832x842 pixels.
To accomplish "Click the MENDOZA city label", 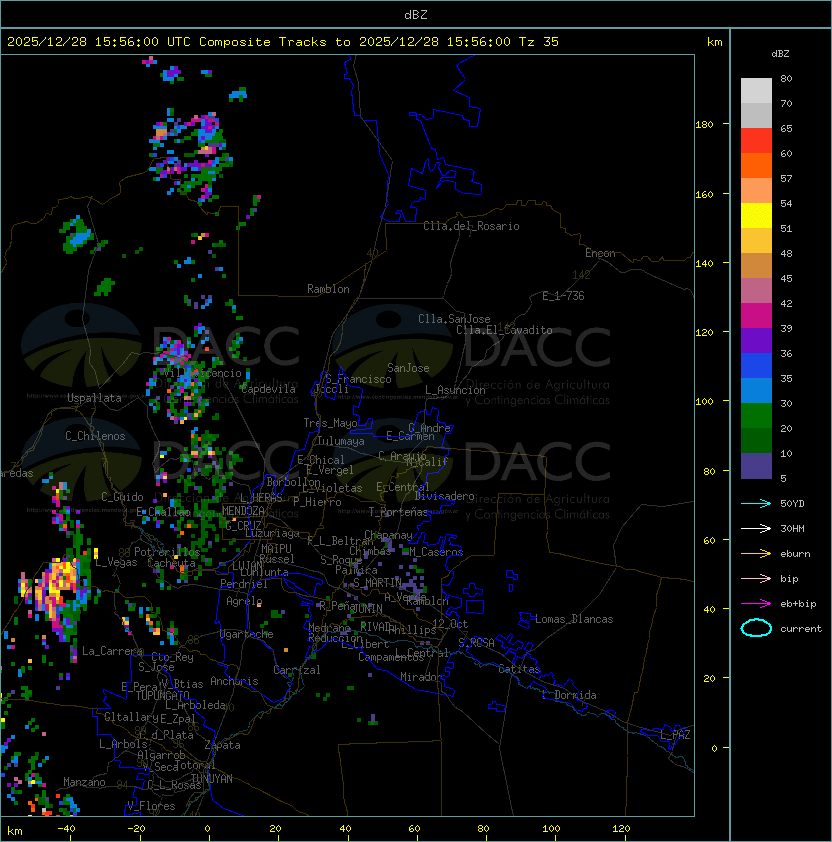I will tap(243, 511).
